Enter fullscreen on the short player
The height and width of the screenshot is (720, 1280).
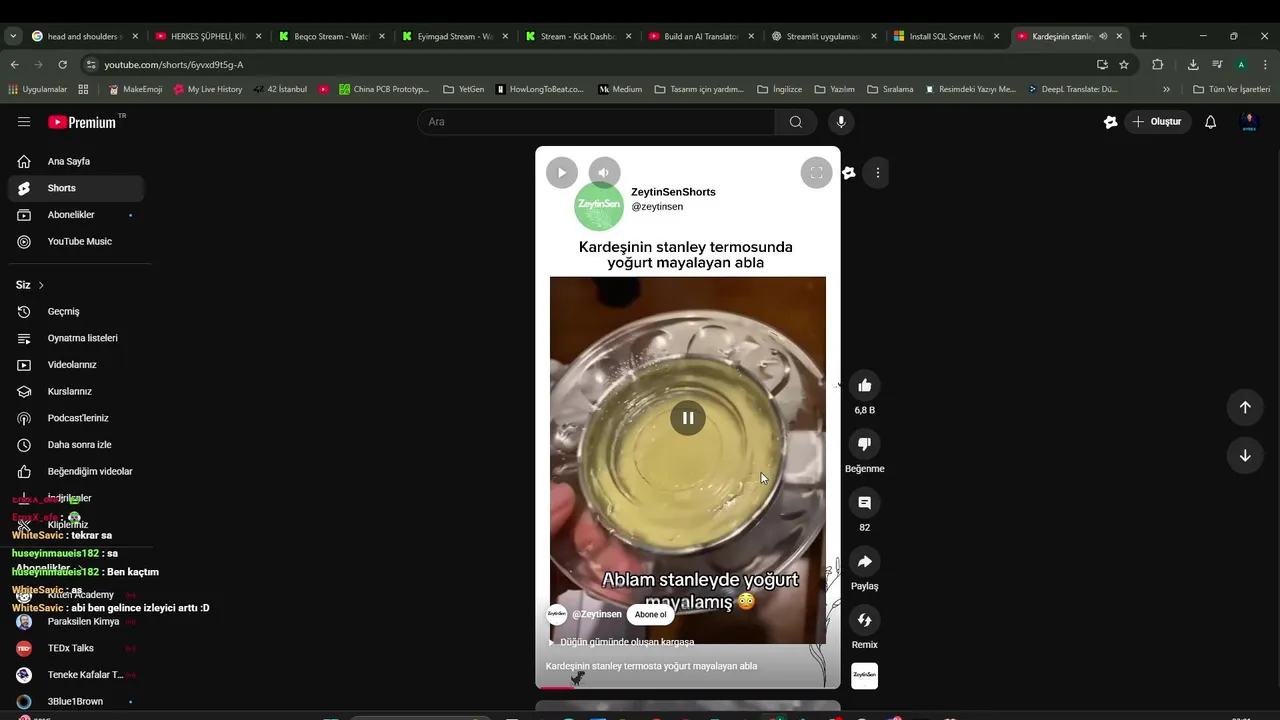coord(816,172)
